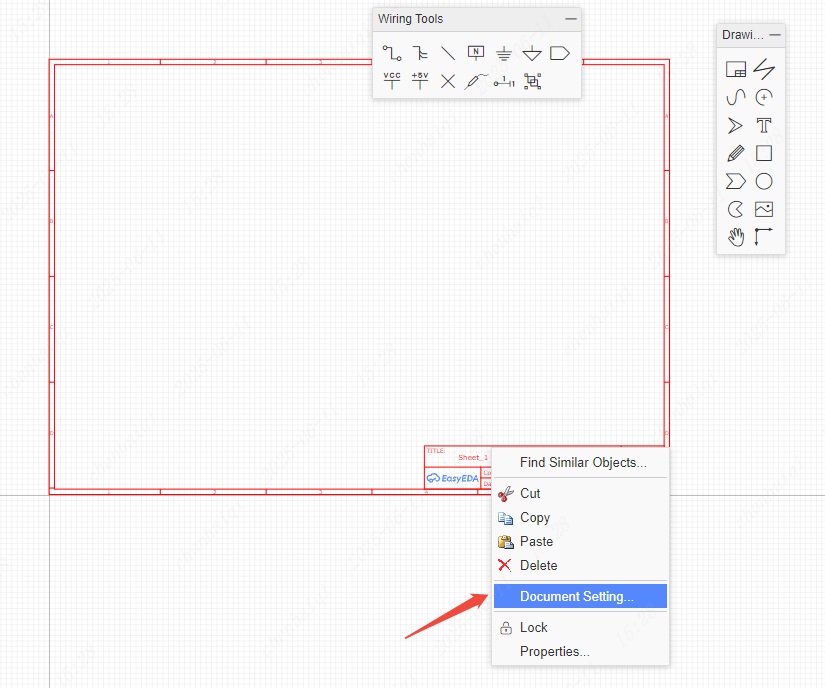Select the Wire tool in Wiring Tools
The height and width of the screenshot is (688, 825).
pyautogui.click(x=391, y=53)
